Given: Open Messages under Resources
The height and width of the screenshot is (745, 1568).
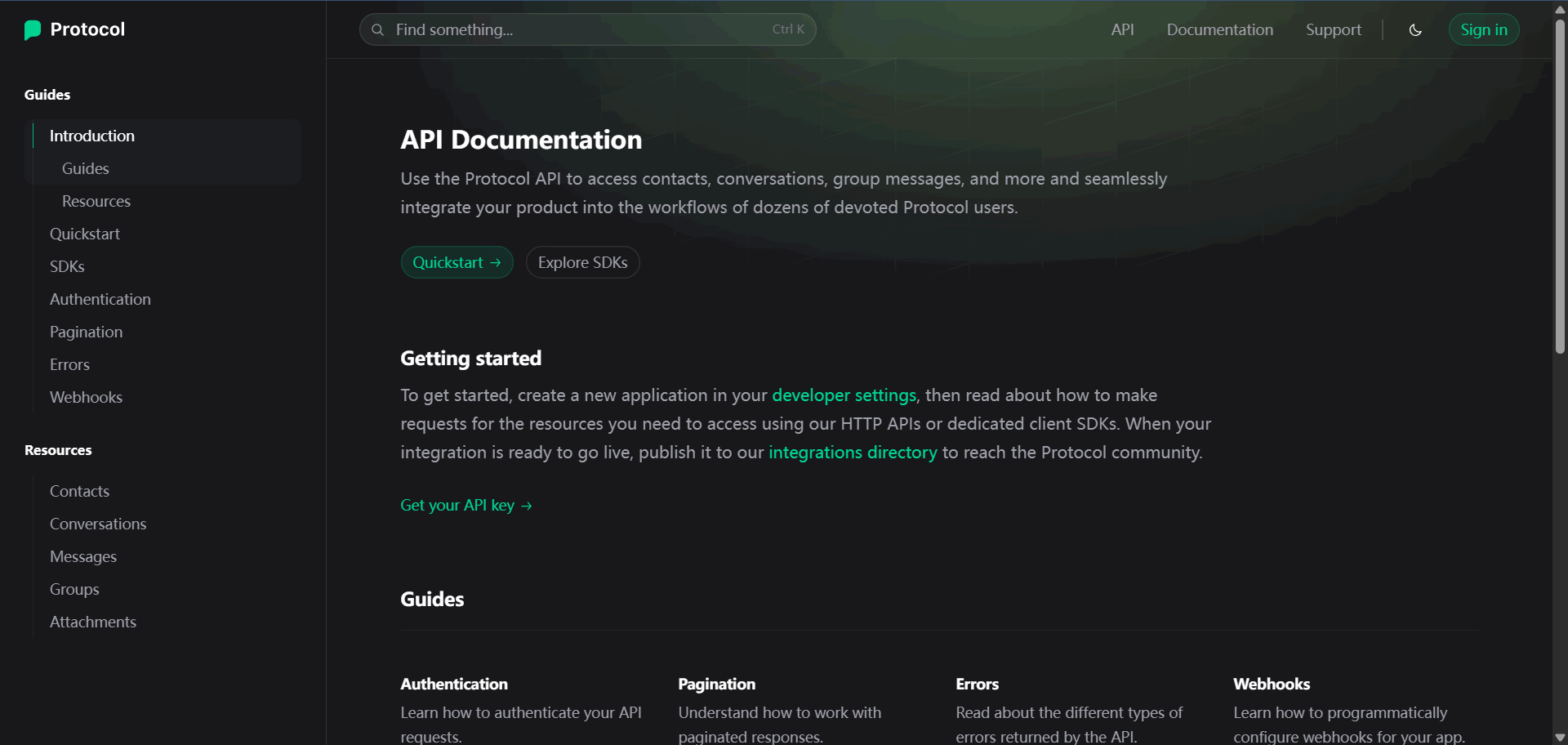Looking at the screenshot, I should point(83,556).
